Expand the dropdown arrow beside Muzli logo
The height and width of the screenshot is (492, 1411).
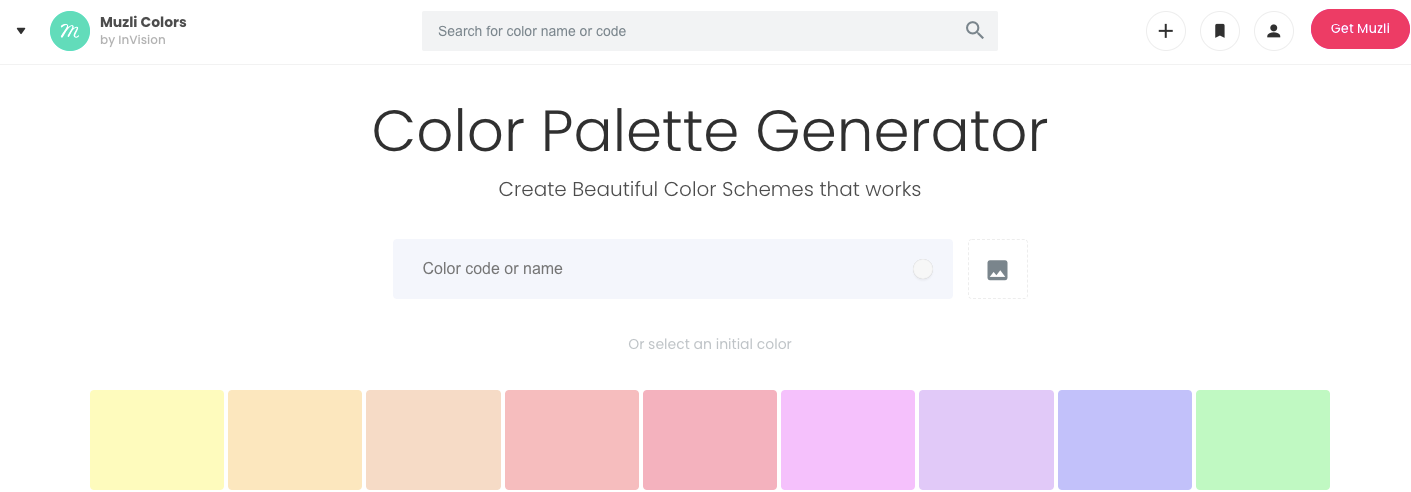tap(21, 31)
